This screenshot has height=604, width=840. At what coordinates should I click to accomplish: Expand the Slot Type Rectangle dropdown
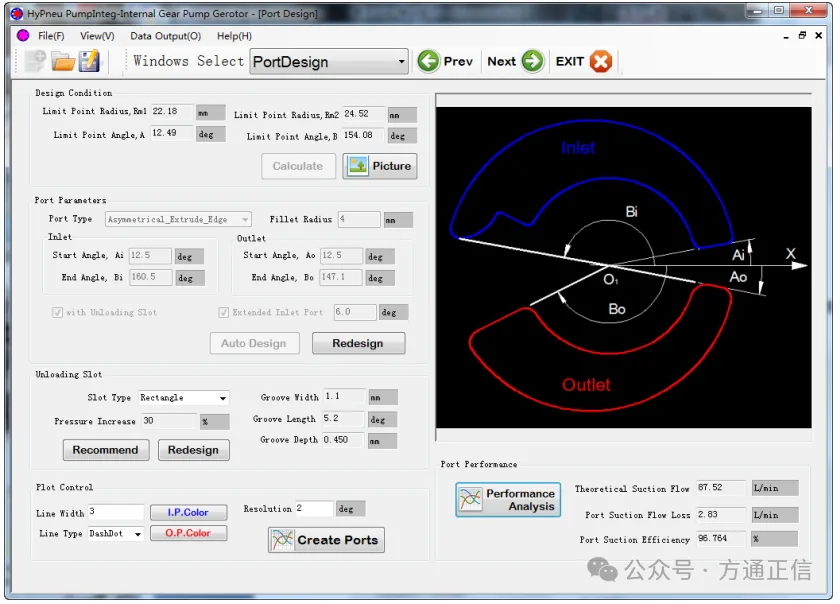[x=184, y=398]
